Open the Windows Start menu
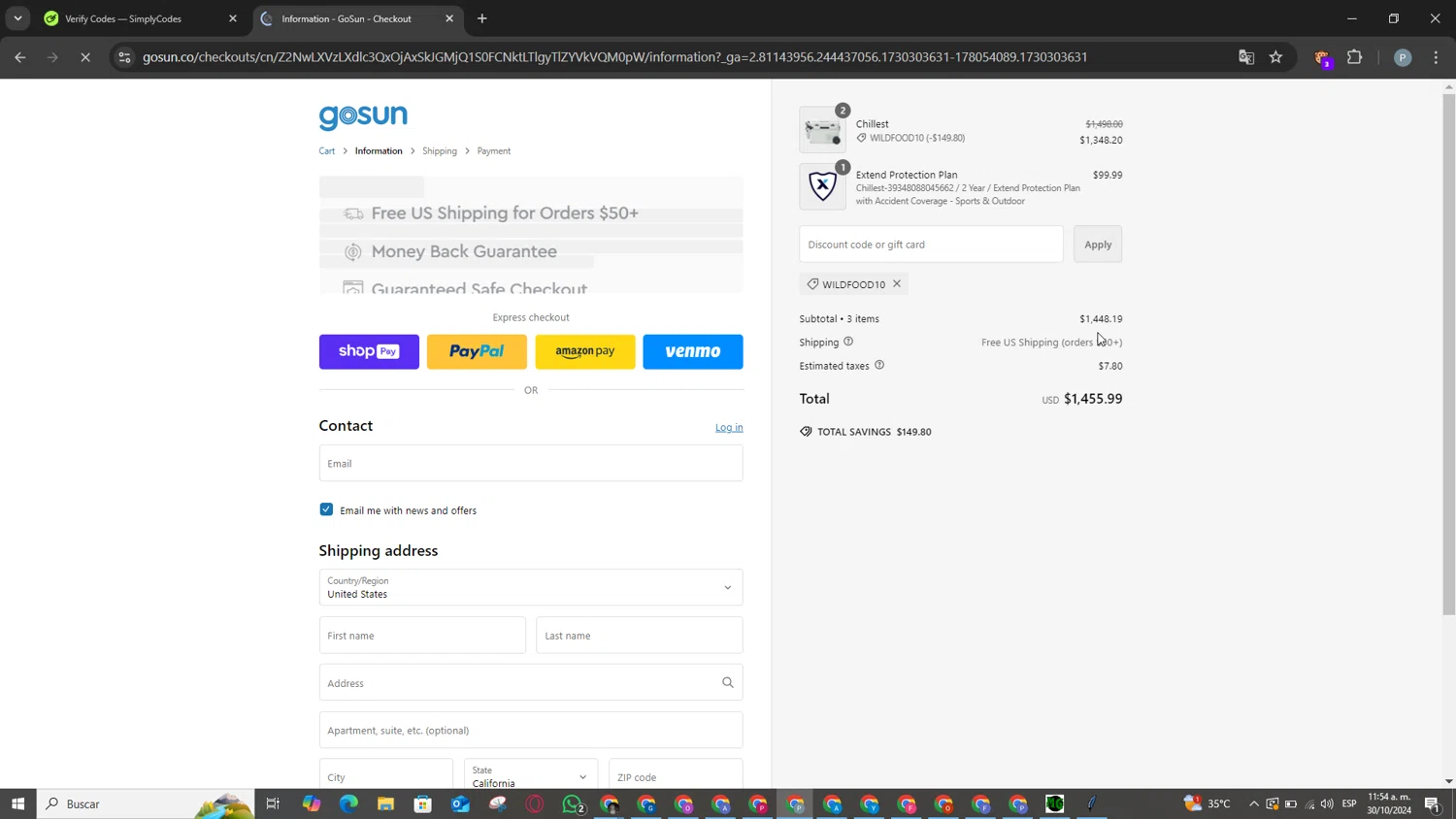This screenshot has height=819, width=1456. (17, 803)
